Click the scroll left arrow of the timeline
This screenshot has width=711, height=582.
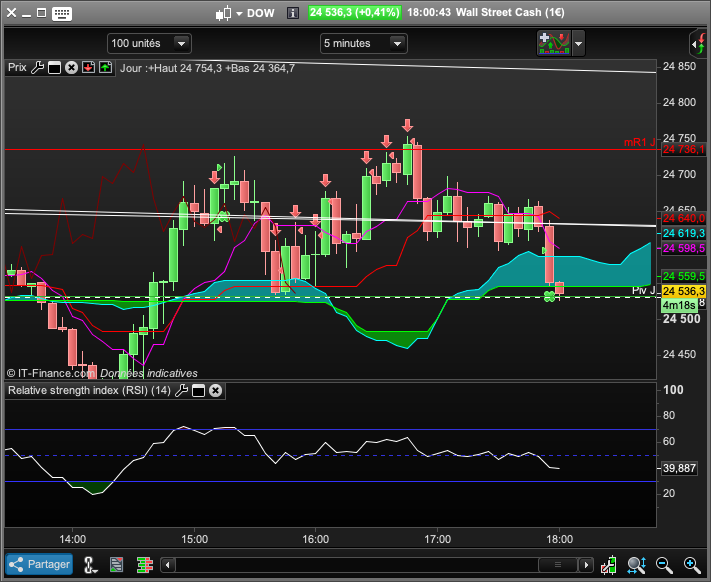[168, 565]
